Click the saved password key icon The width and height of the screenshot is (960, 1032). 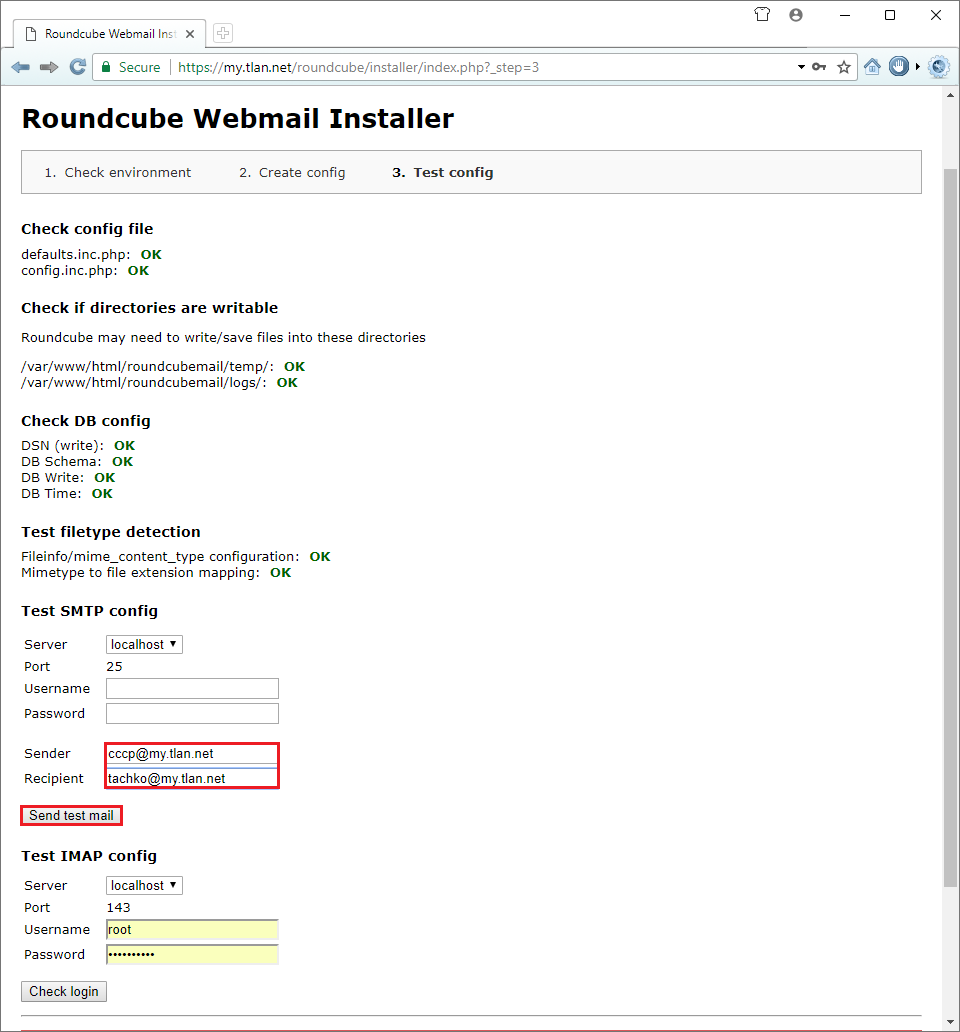point(819,67)
